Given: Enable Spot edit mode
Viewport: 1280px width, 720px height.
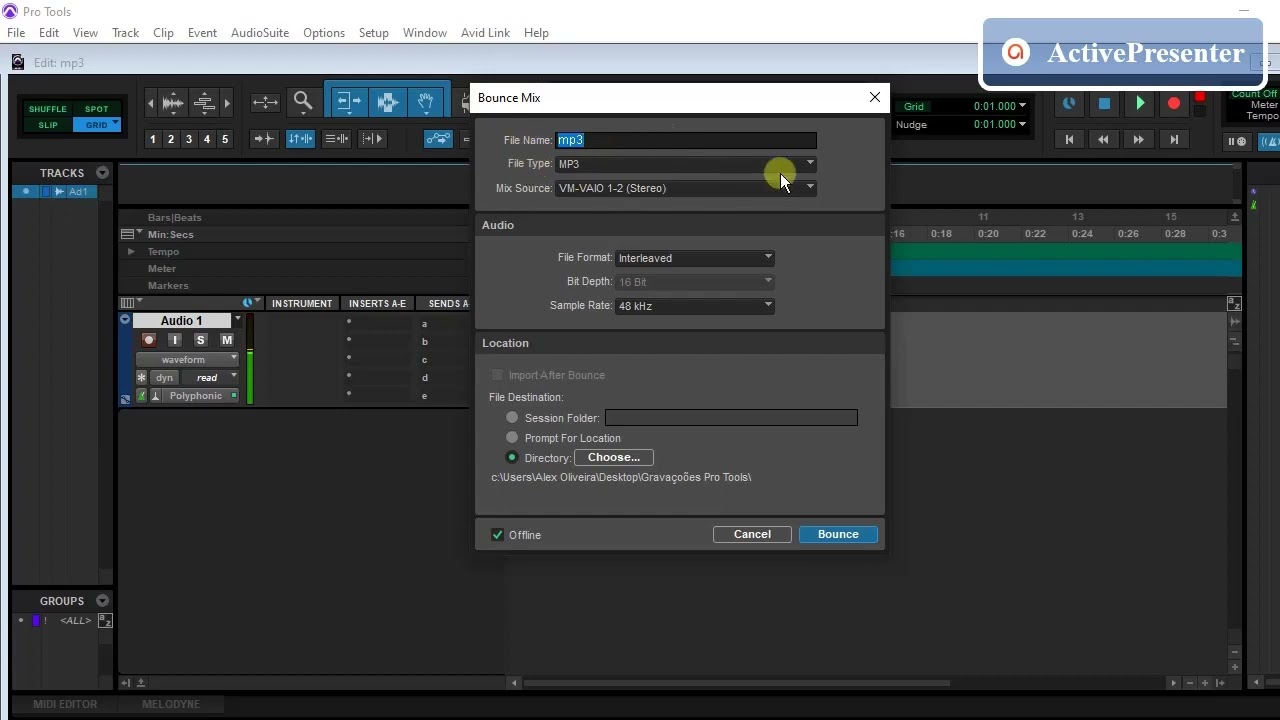Looking at the screenshot, I should tap(96, 109).
